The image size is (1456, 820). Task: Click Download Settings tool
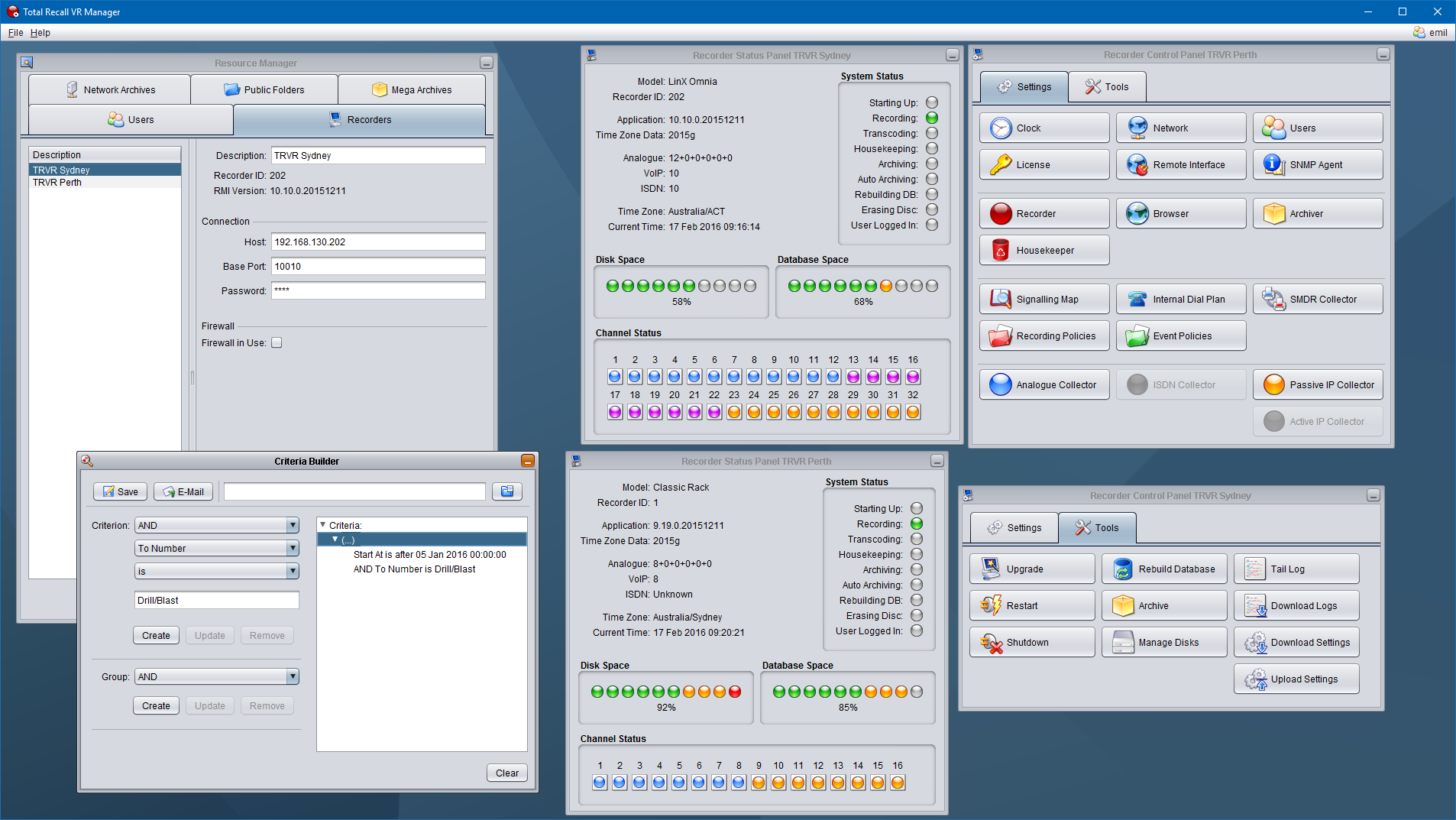1296,643
